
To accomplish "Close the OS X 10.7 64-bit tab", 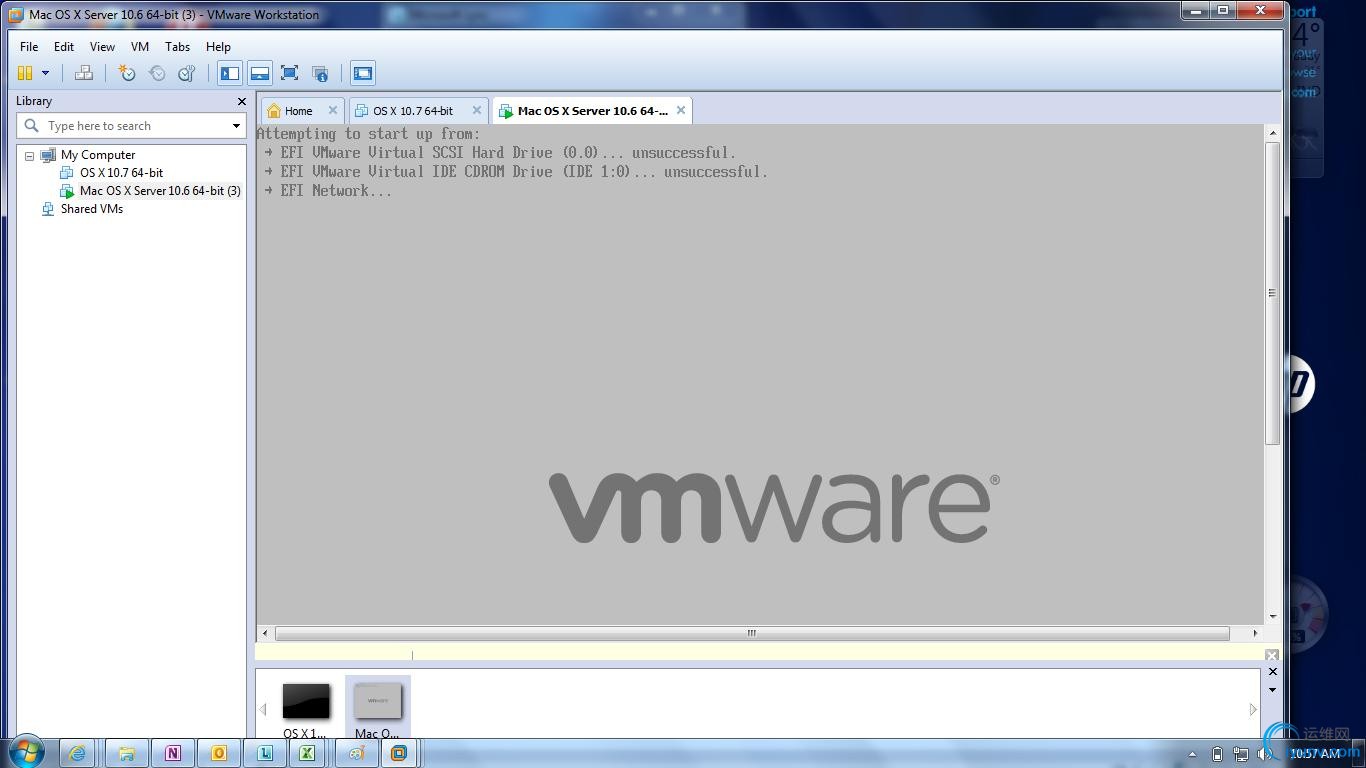I will [477, 110].
